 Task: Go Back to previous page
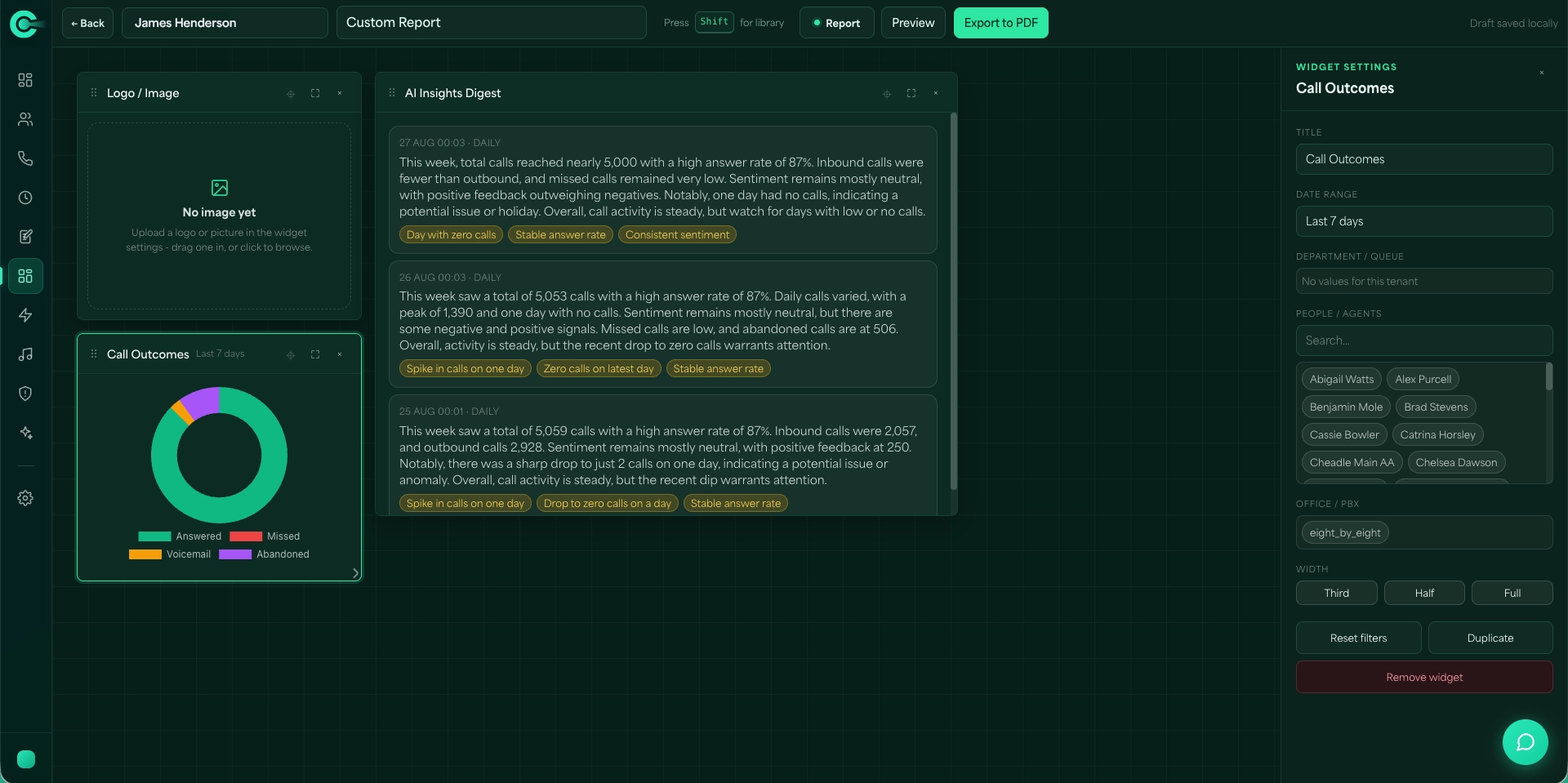[88, 23]
